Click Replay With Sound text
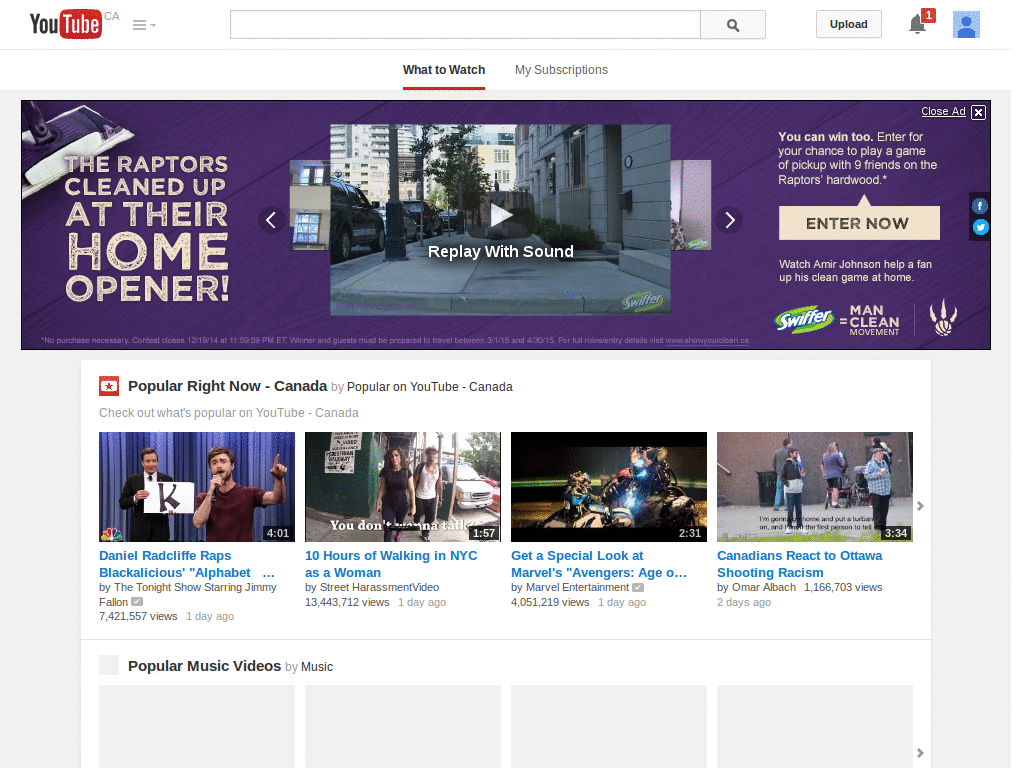The image size is (1024, 768). click(x=501, y=251)
